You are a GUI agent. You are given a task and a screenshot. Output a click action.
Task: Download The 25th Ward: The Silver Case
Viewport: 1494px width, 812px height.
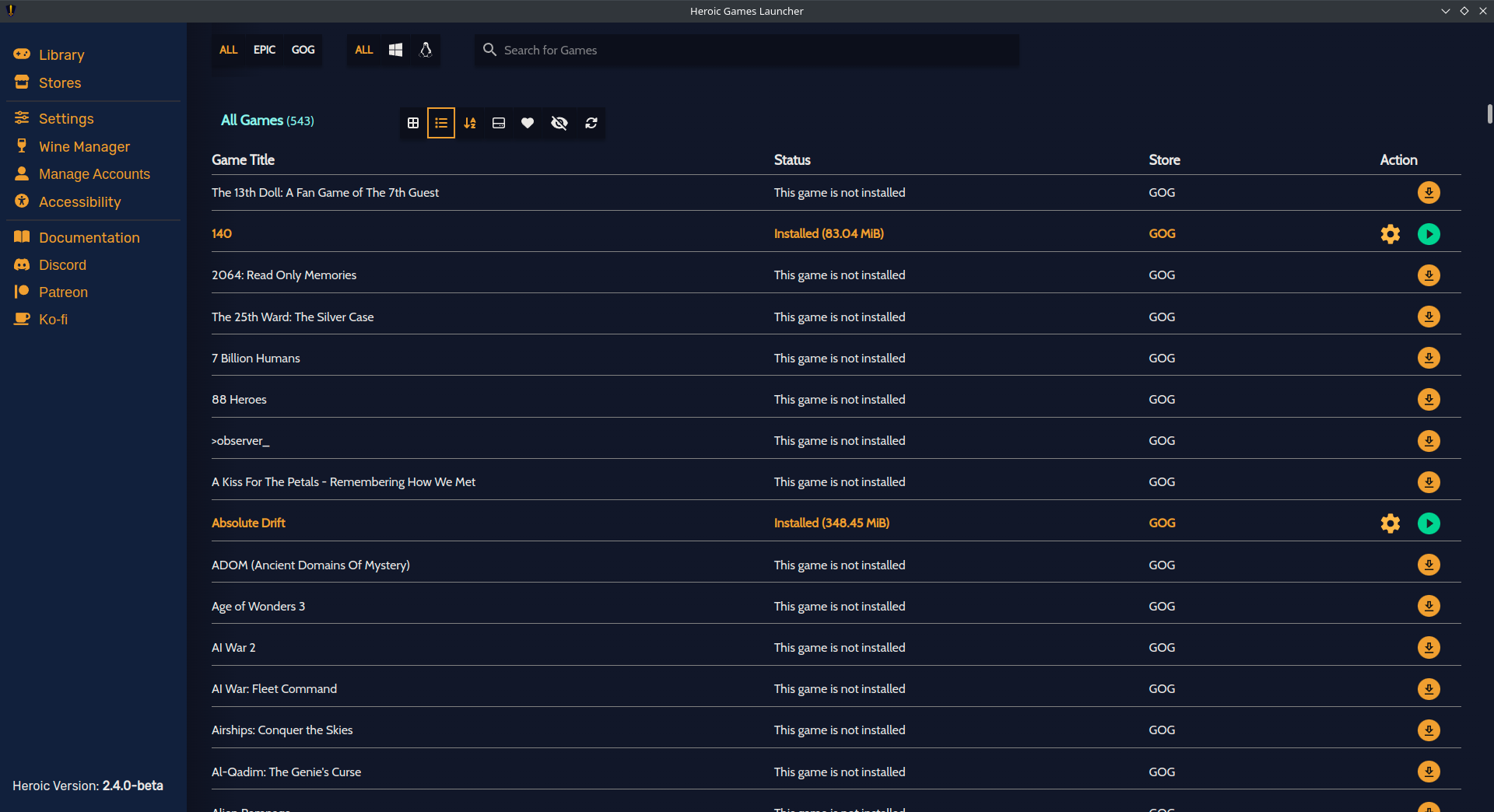click(x=1429, y=317)
